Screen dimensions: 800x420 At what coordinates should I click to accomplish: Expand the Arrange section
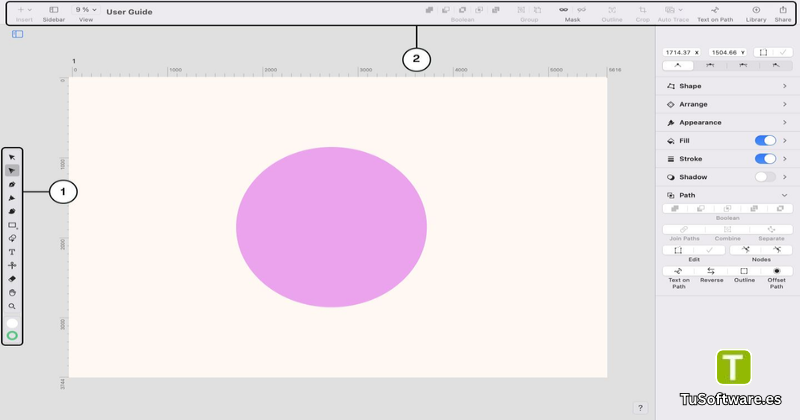[x=728, y=104]
